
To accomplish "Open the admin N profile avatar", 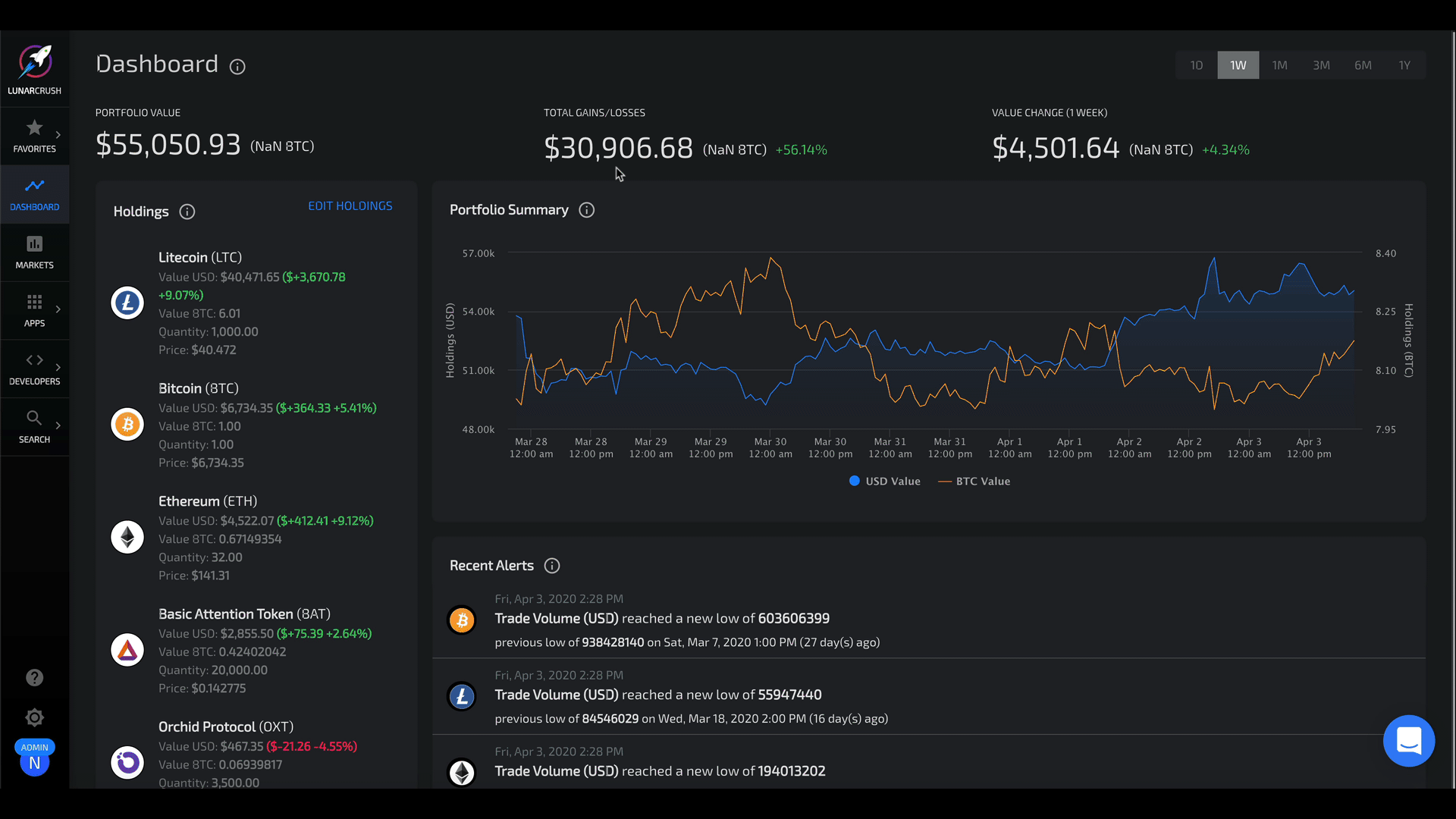I will point(34,763).
